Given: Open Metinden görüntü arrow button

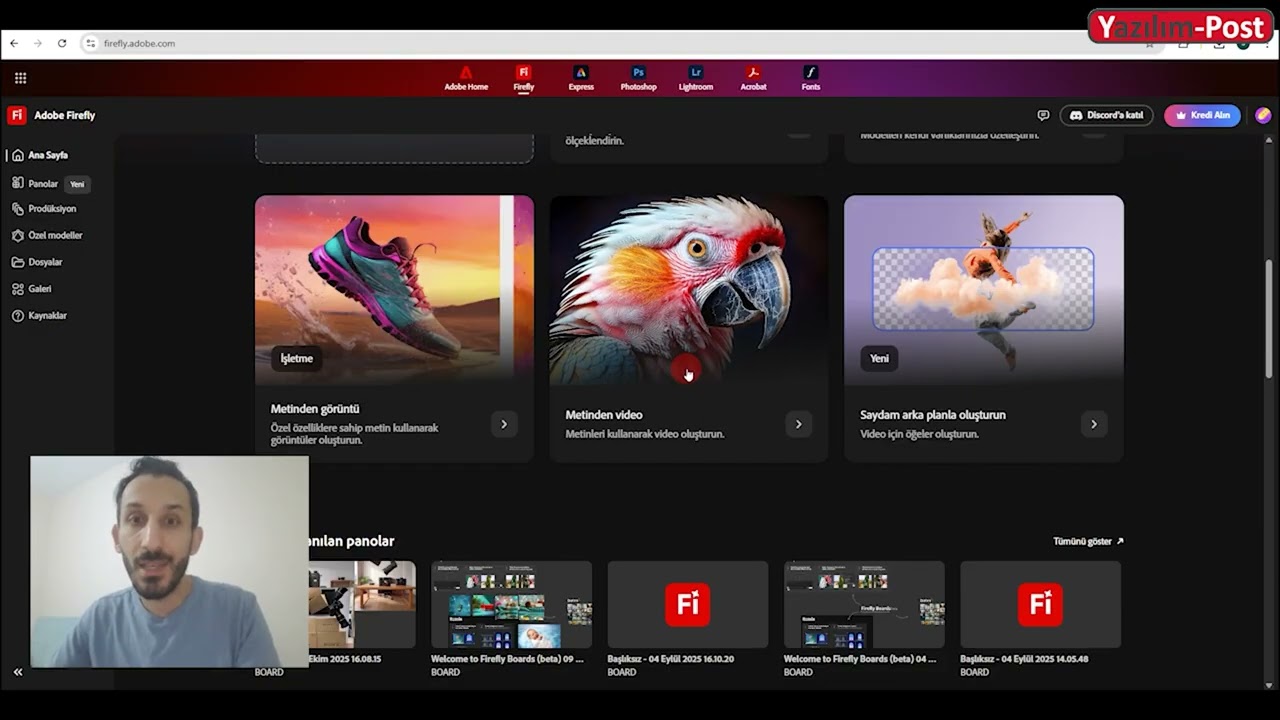Looking at the screenshot, I should tap(504, 424).
